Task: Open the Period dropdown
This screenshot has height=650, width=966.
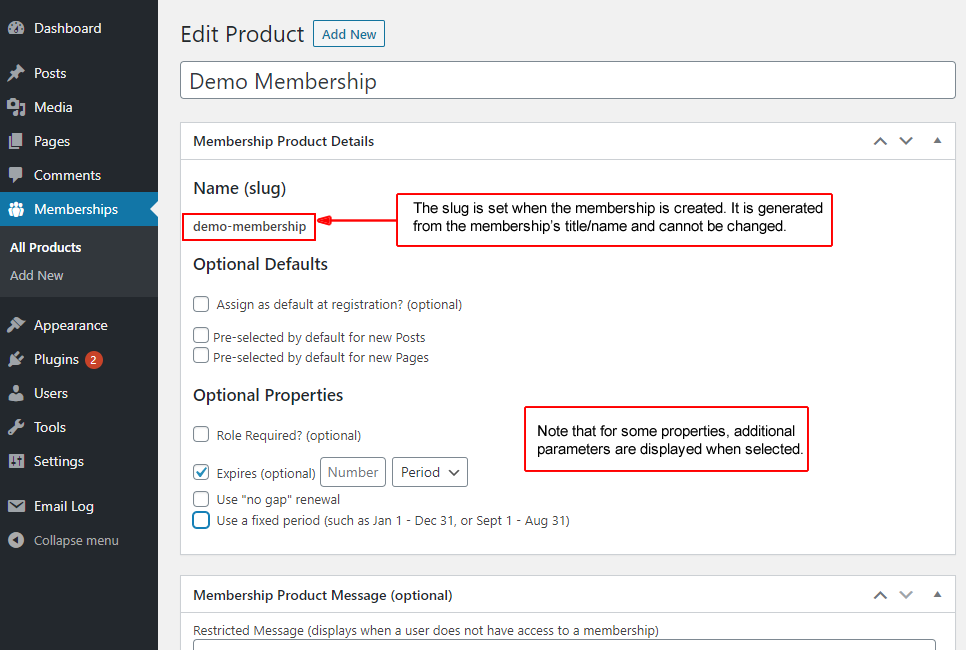Action: tap(430, 472)
